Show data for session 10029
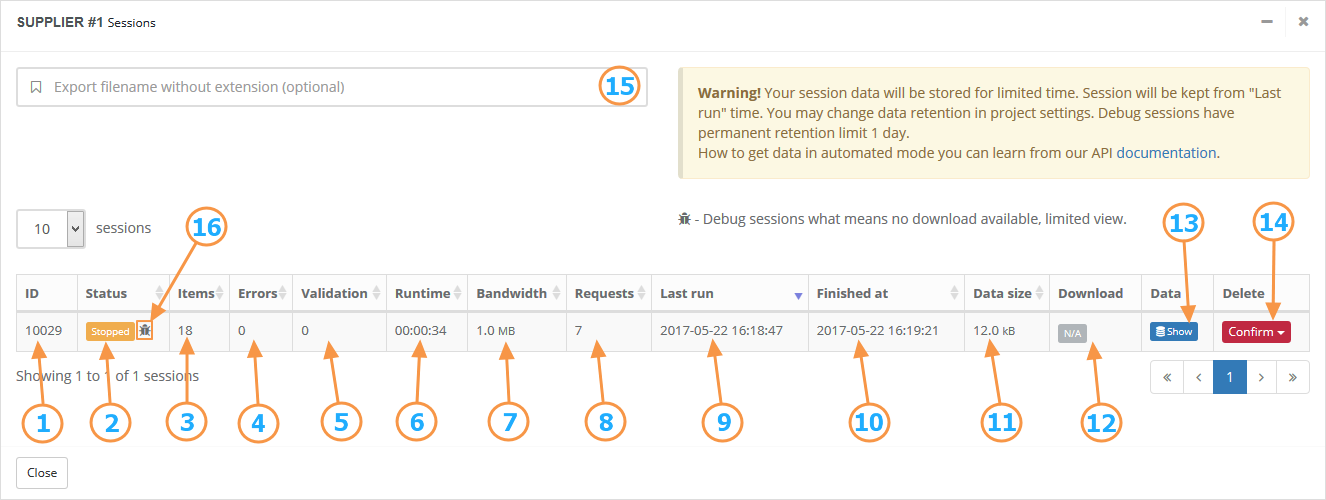Viewport: 1326px width, 500px height. tap(1174, 332)
